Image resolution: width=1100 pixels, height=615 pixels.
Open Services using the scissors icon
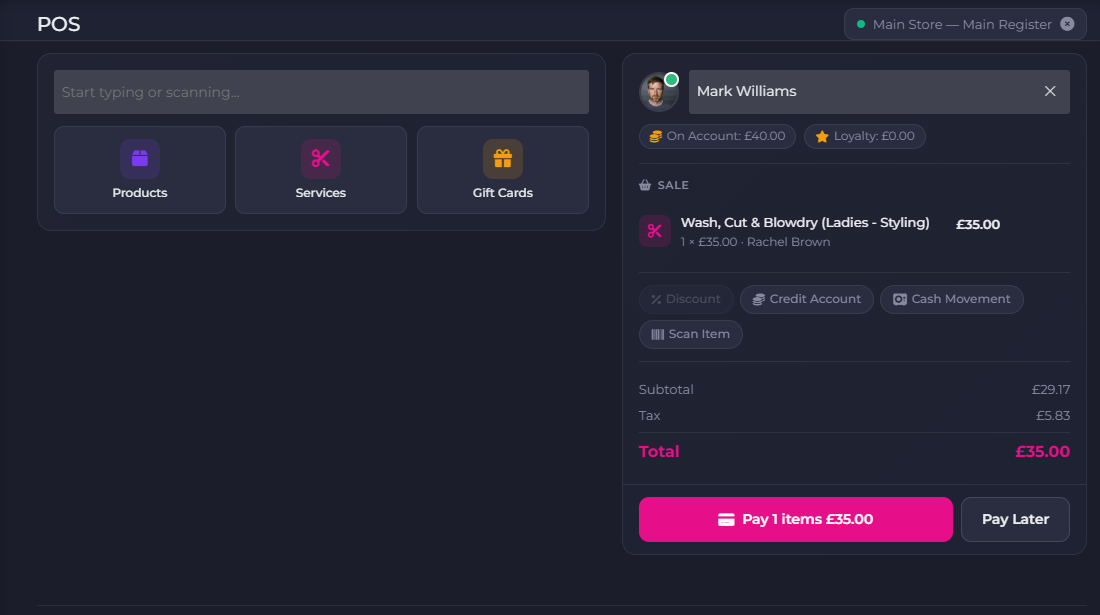pos(320,158)
